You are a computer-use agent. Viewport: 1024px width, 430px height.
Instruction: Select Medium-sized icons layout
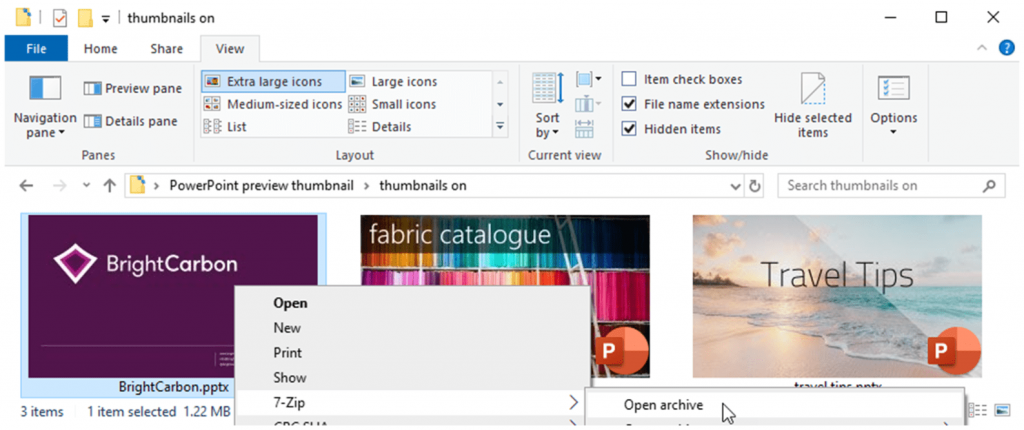(x=274, y=104)
